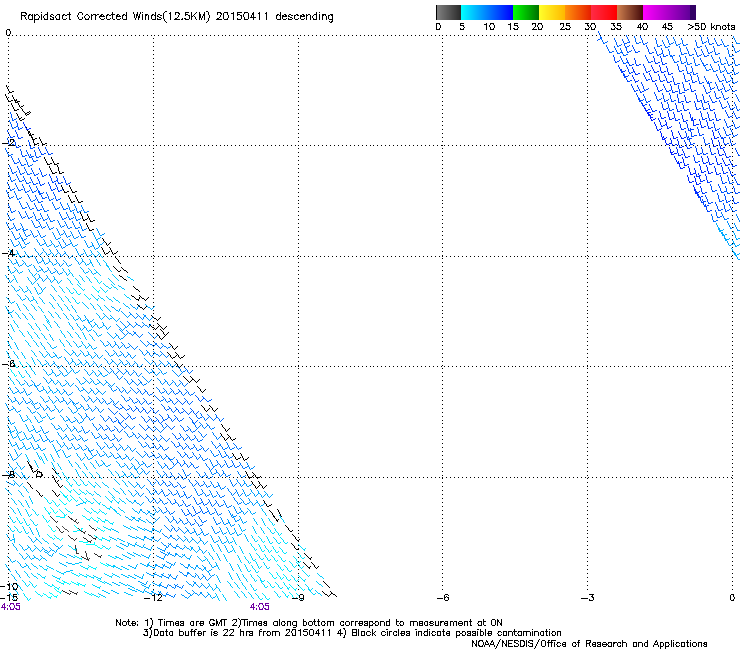Screen dimensions: 740x650
Task: Pick the red 30–35 knots legend swatch
Action: pyautogui.click(x=604, y=12)
